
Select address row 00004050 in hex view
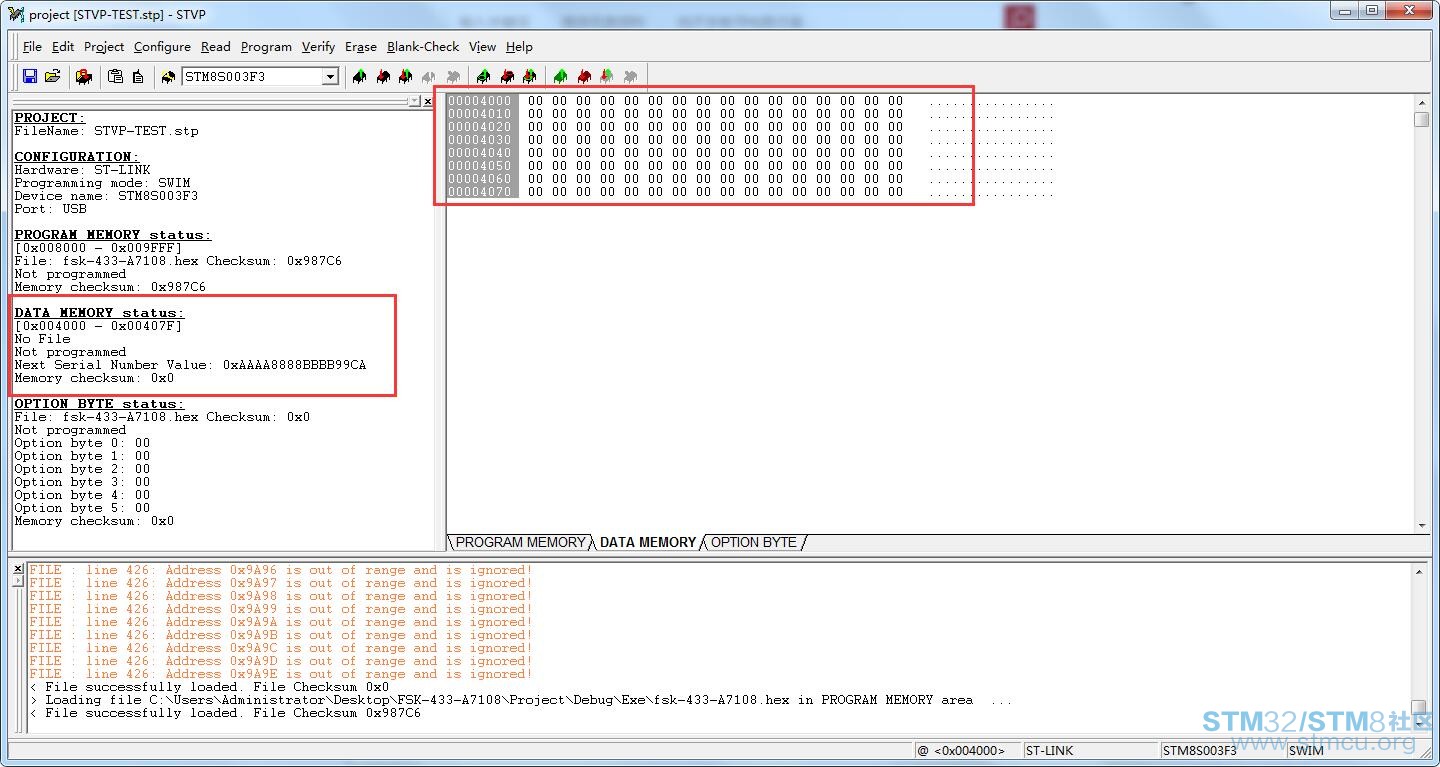(480, 166)
